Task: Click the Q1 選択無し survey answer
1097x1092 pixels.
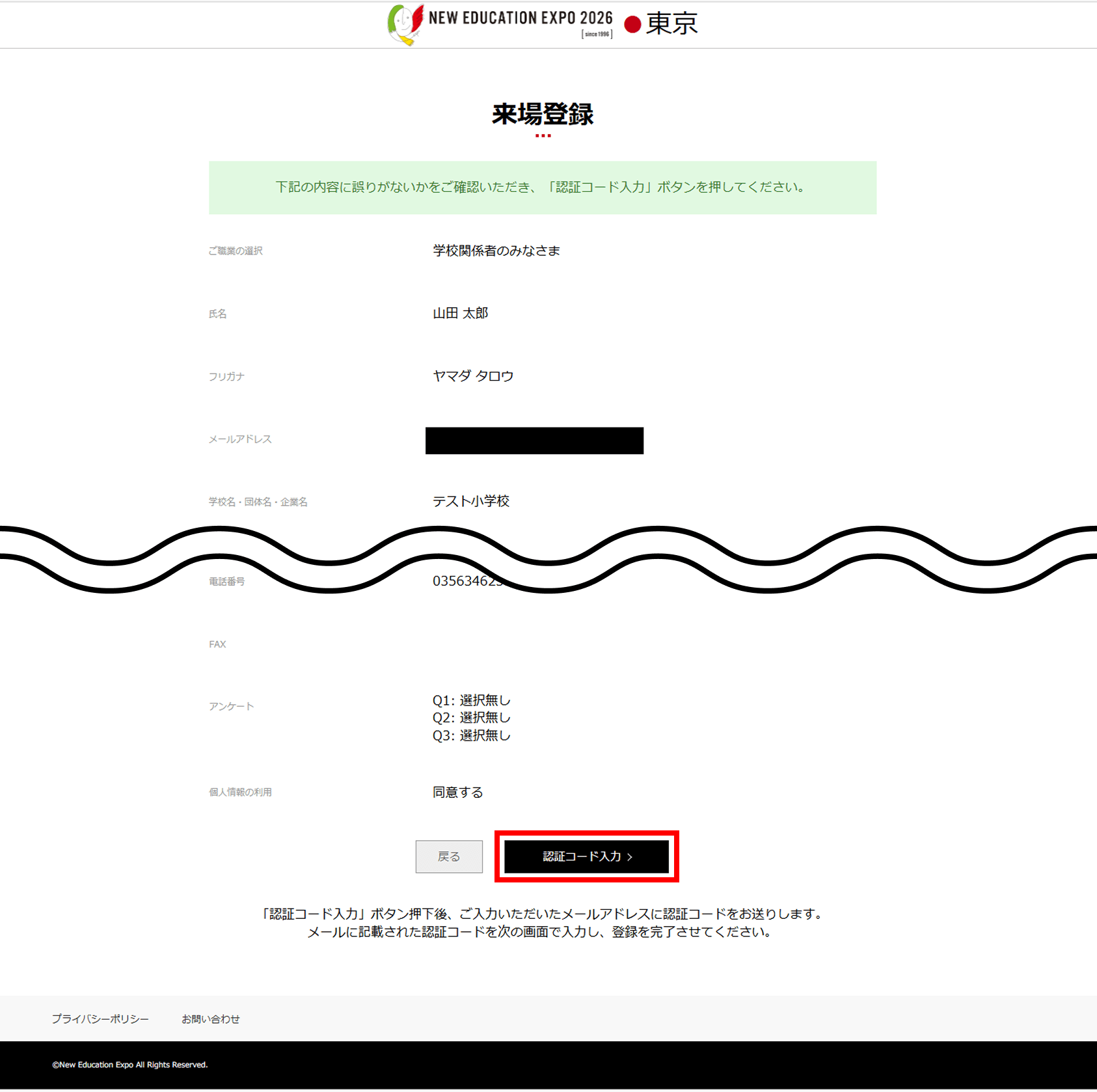Action: [471, 700]
